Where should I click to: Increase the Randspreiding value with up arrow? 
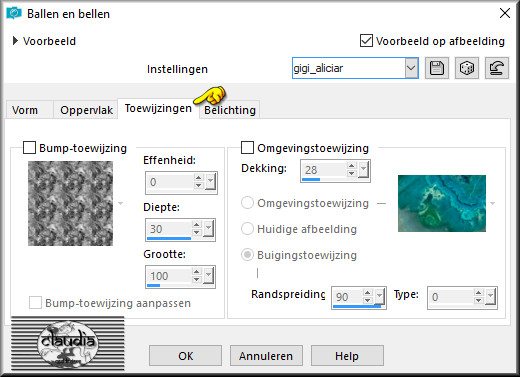(x=367, y=292)
